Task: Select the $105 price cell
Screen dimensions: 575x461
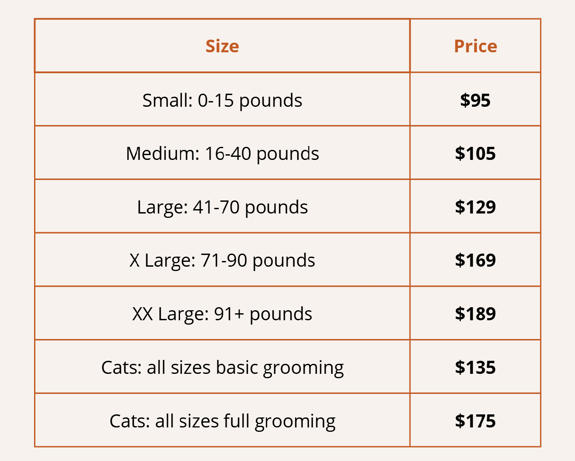Action: (476, 153)
